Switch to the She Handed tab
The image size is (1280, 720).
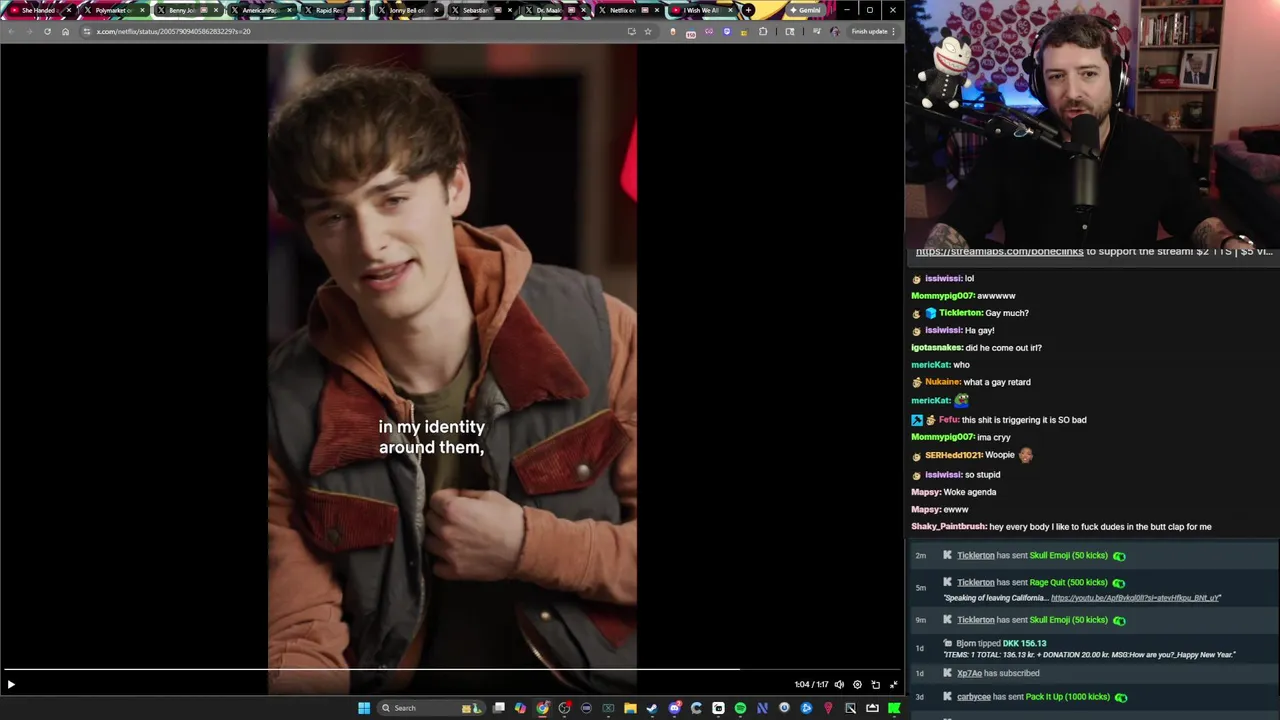coord(38,10)
